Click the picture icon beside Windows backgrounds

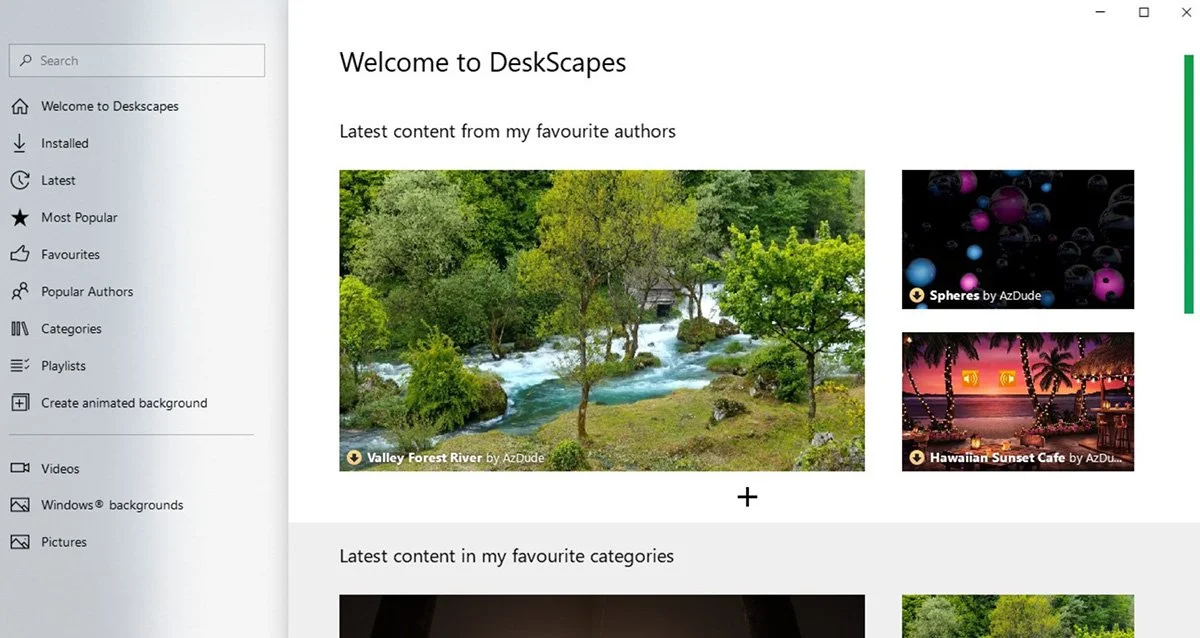click(20, 505)
